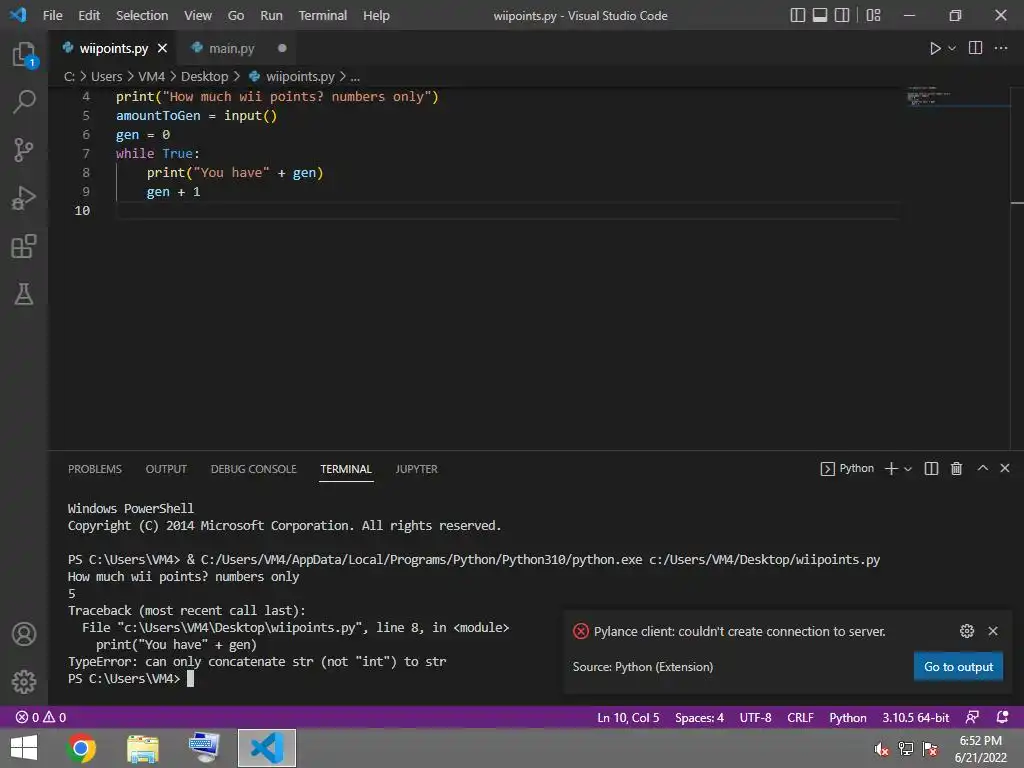Click Users in the breadcrumb path

(x=106, y=76)
